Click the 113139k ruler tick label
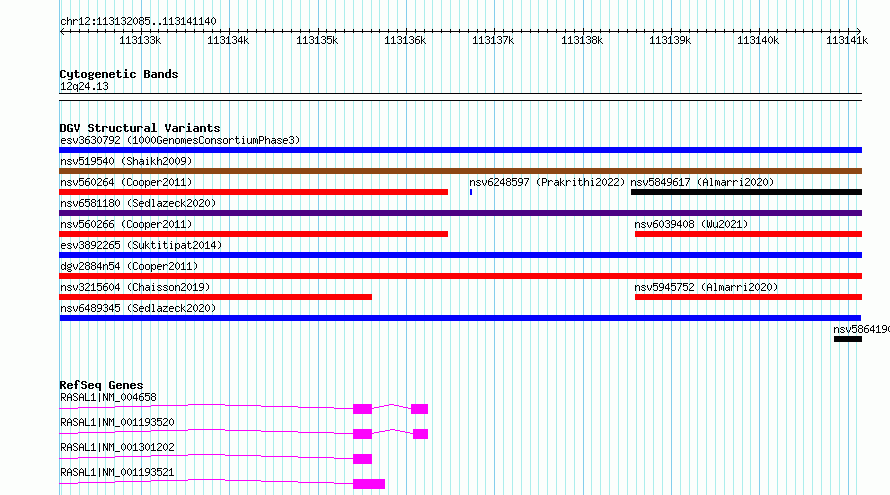The width and height of the screenshot is (890, 495). click(x=670, y=40)
